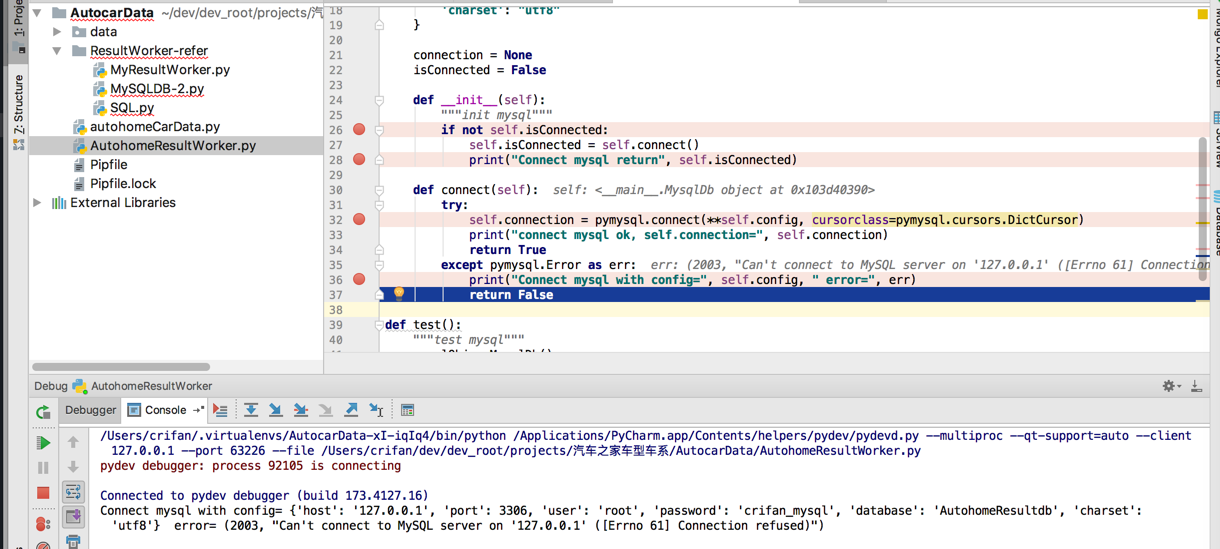Click print console output icon
The image size is (1220, 549).
(73, 541)
